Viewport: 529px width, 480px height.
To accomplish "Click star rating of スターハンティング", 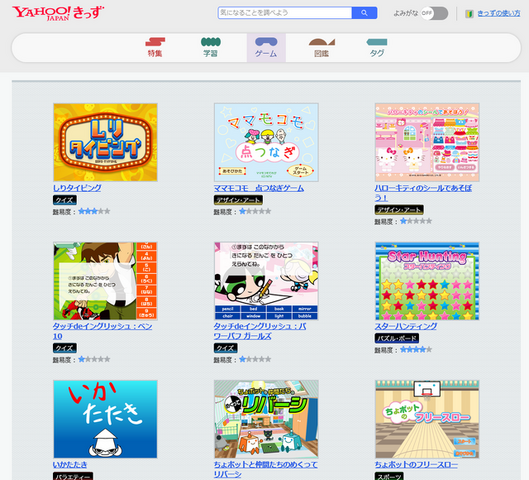I will tap(416, 350).
